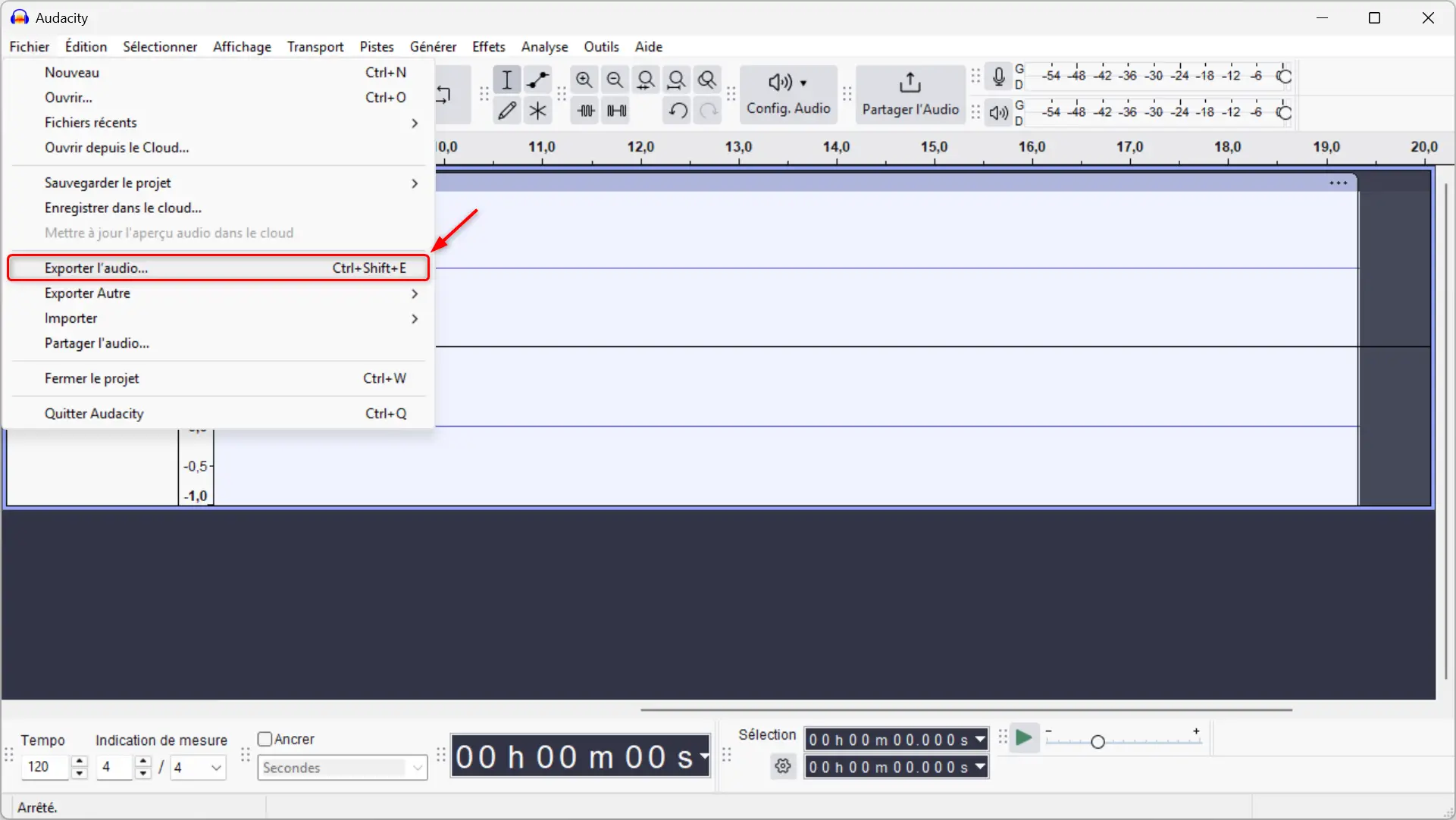Click the Redo arrow
Screen dimensions: 1456x820
708,111
